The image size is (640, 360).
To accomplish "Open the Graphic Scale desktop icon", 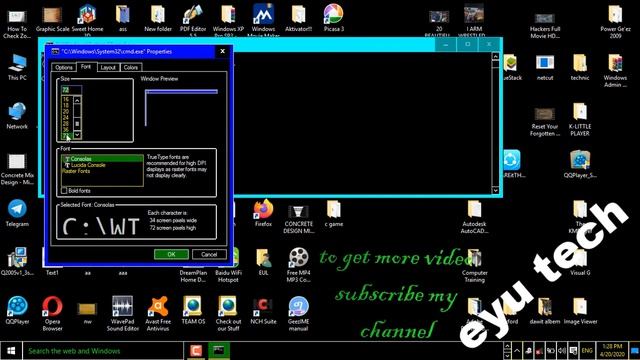I will [x=52, y=18].
